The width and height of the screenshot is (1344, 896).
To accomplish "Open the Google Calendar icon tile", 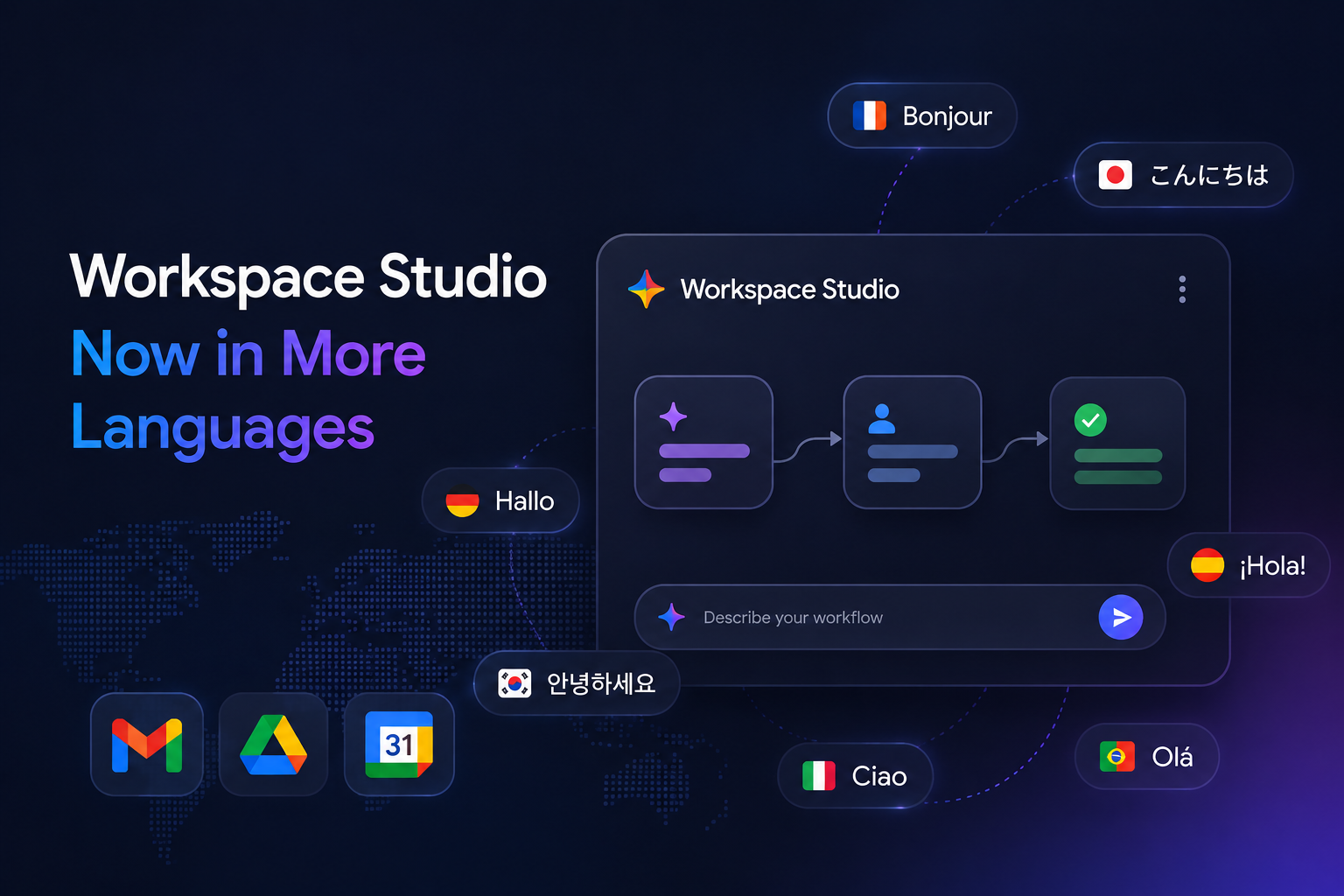I will [399, 745].
